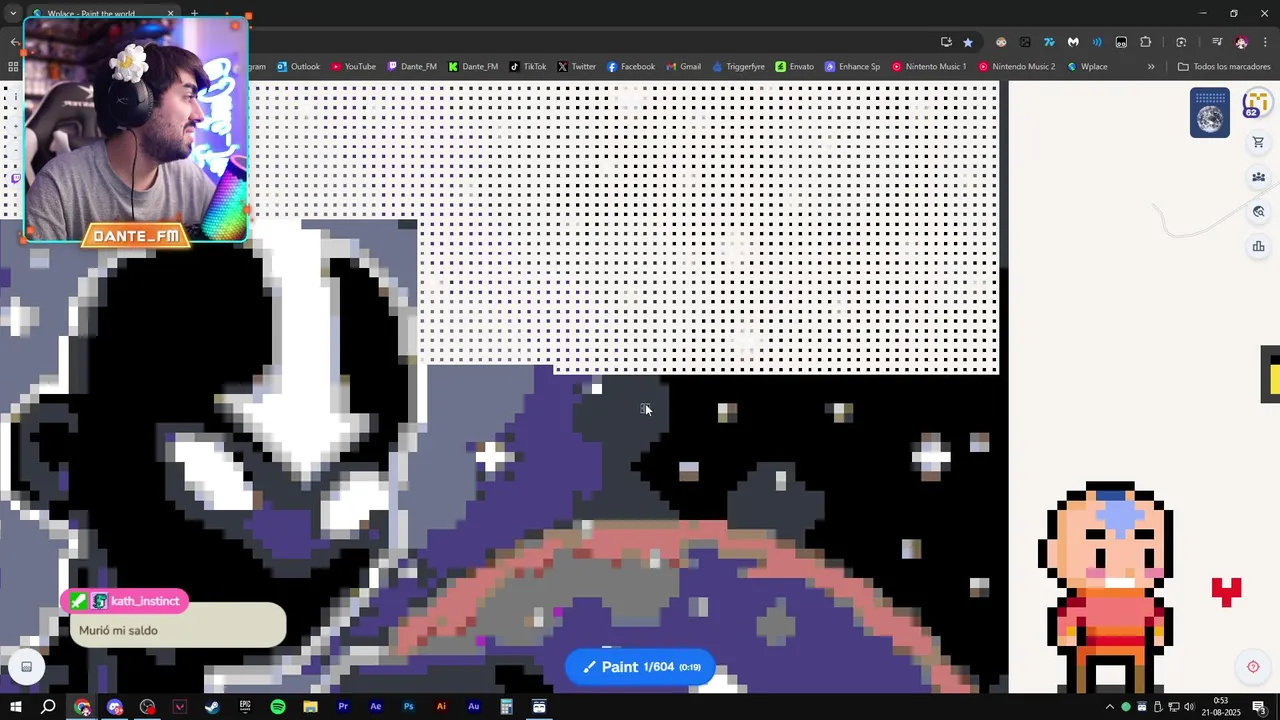Open the user profile avatar with level 62

click(1256, 103)
